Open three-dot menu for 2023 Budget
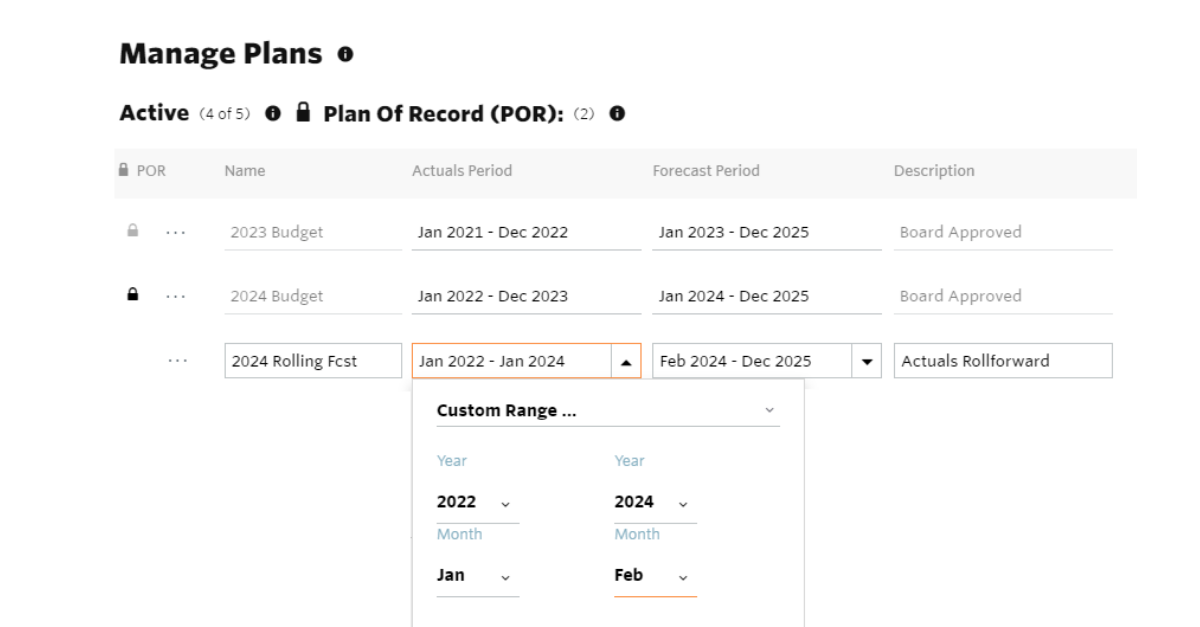The image size is (1200, 627). tap(176, 232)
